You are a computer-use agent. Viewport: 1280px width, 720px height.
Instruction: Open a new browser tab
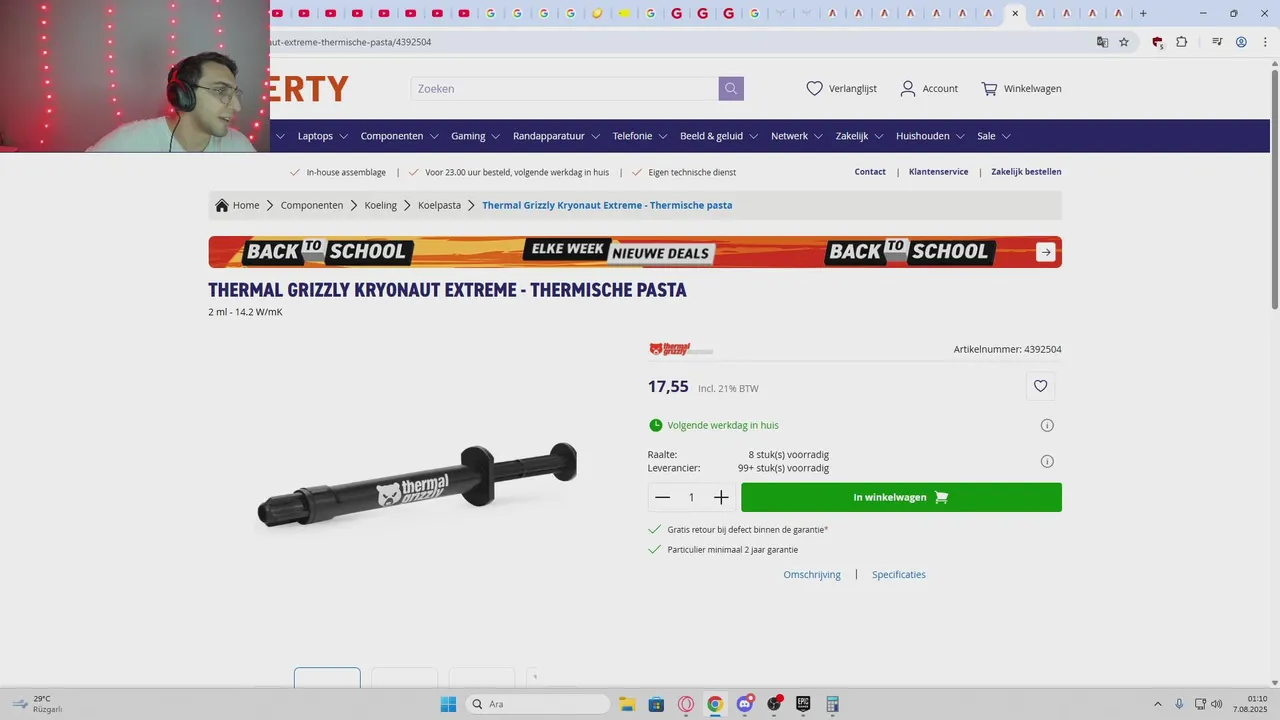[1143, 13]
